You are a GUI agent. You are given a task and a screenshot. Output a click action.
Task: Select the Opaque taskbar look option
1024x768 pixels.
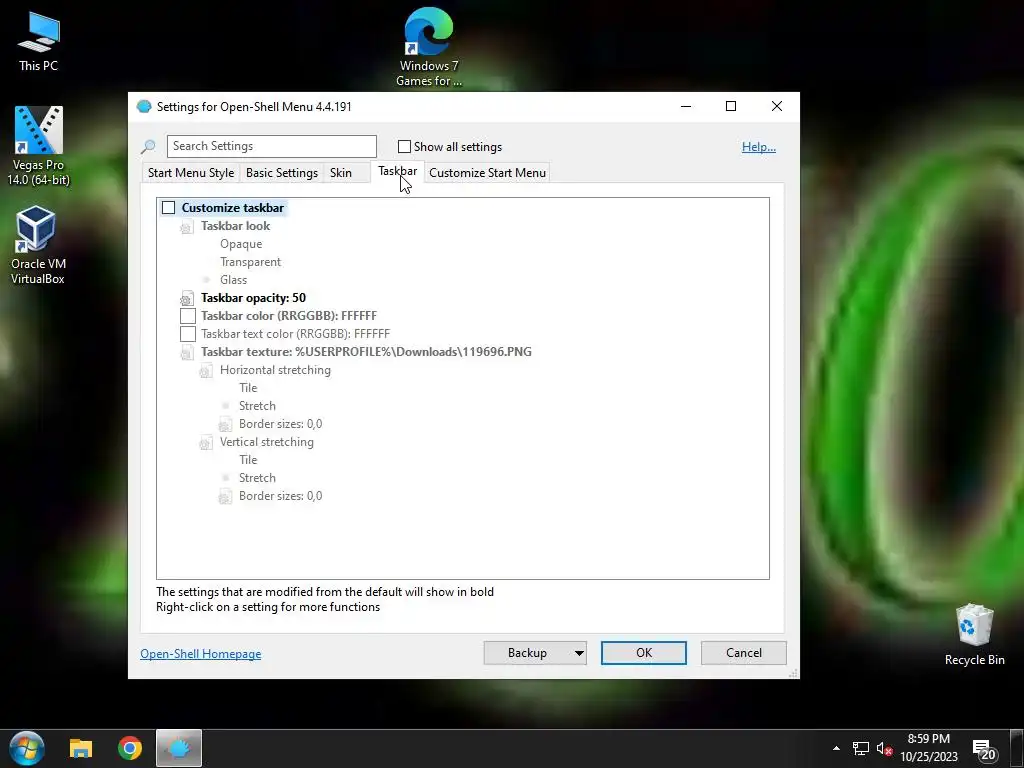[241, 244]
